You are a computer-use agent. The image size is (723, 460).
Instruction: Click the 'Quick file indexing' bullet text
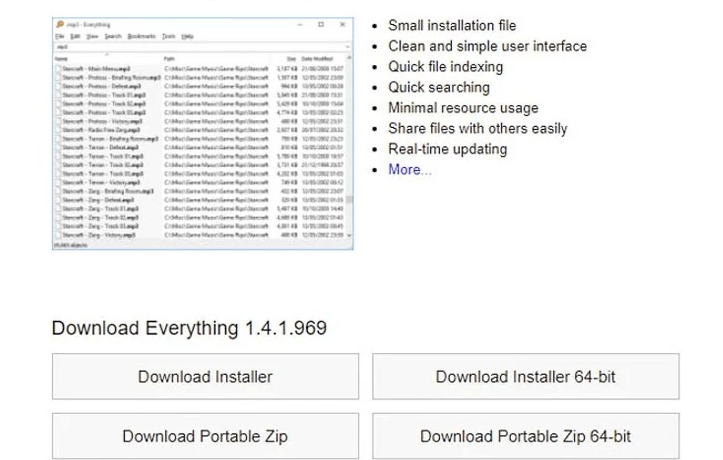(x=445, y=67)
